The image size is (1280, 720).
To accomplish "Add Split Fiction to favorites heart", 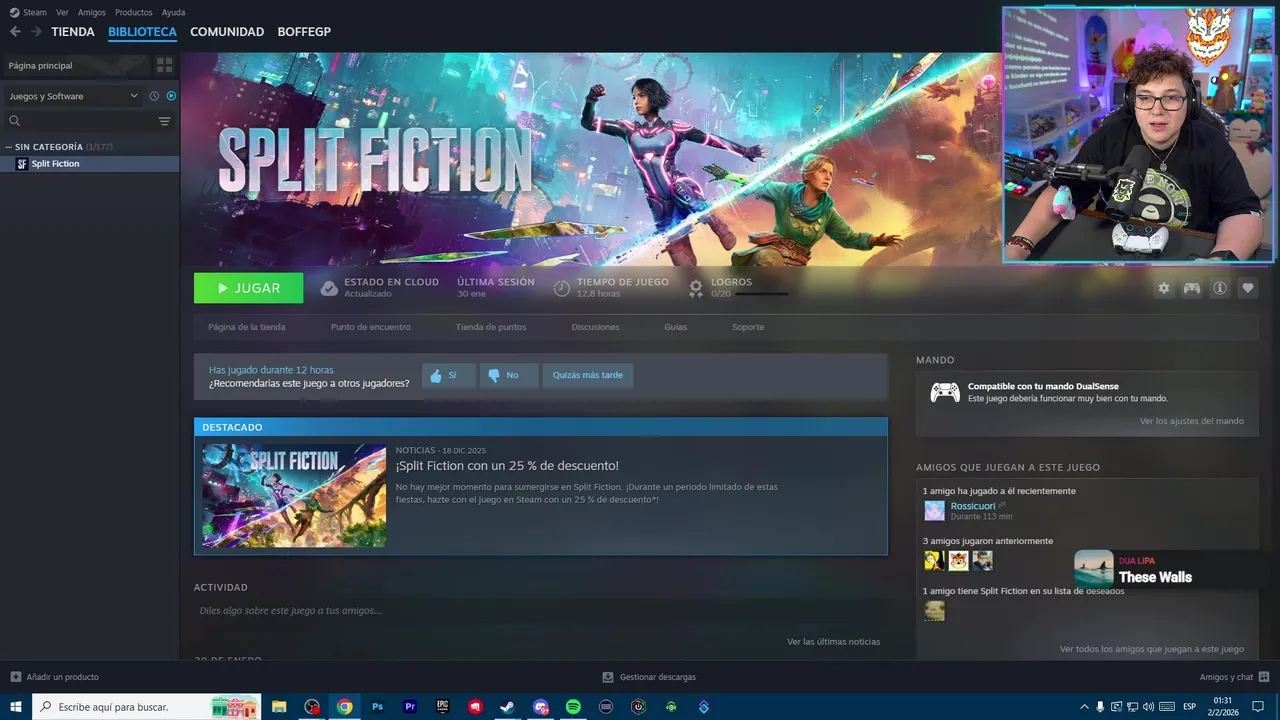I will (1248, 288).
